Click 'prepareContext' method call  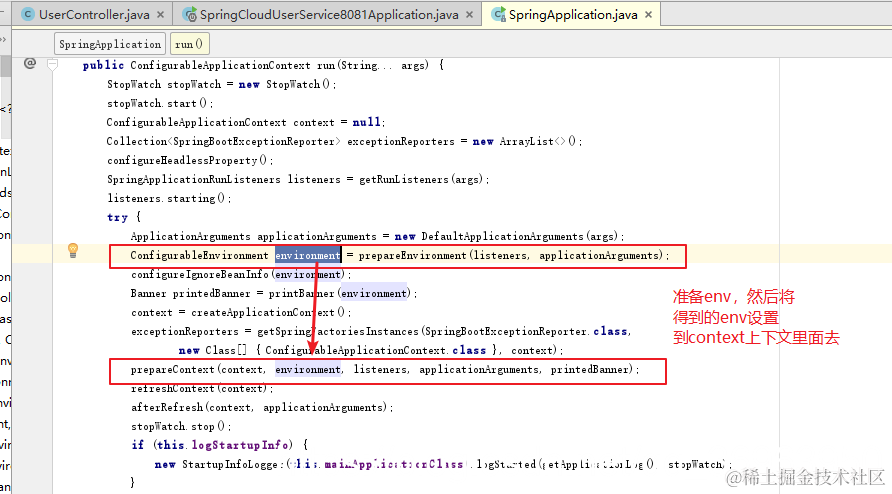click(172, 369)
